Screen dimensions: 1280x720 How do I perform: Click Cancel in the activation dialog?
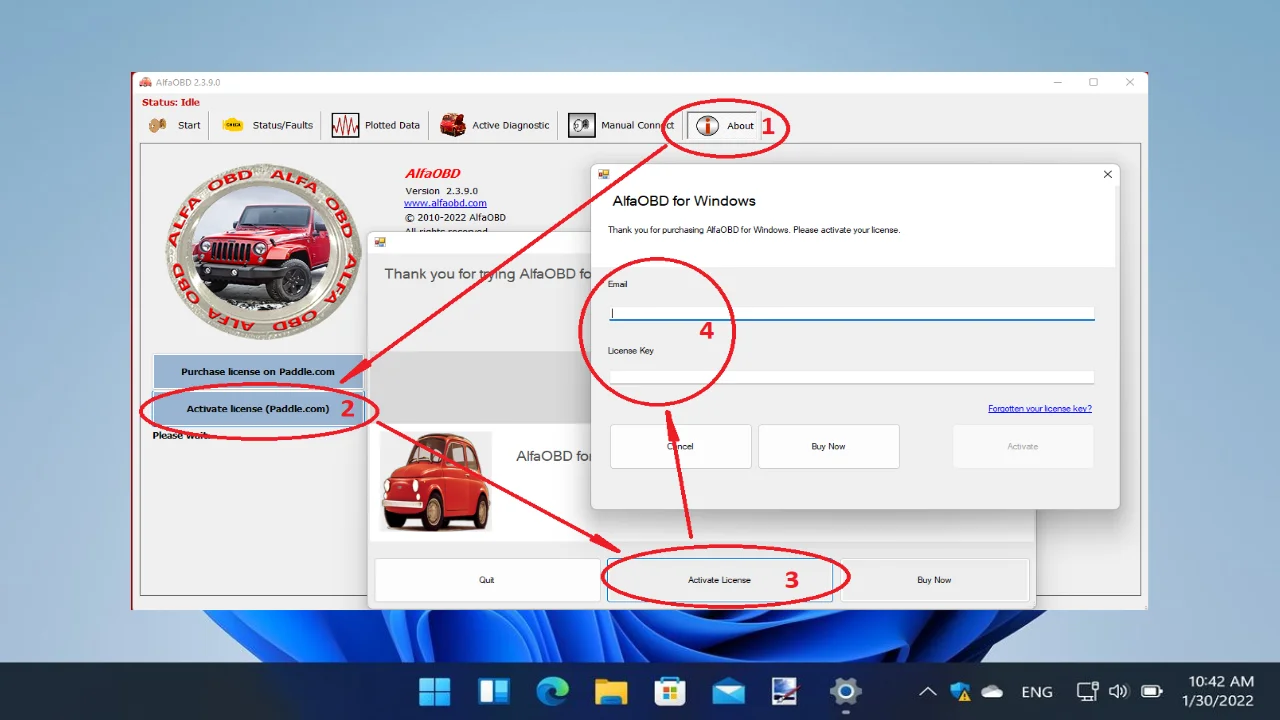click(x=680, y=446)
